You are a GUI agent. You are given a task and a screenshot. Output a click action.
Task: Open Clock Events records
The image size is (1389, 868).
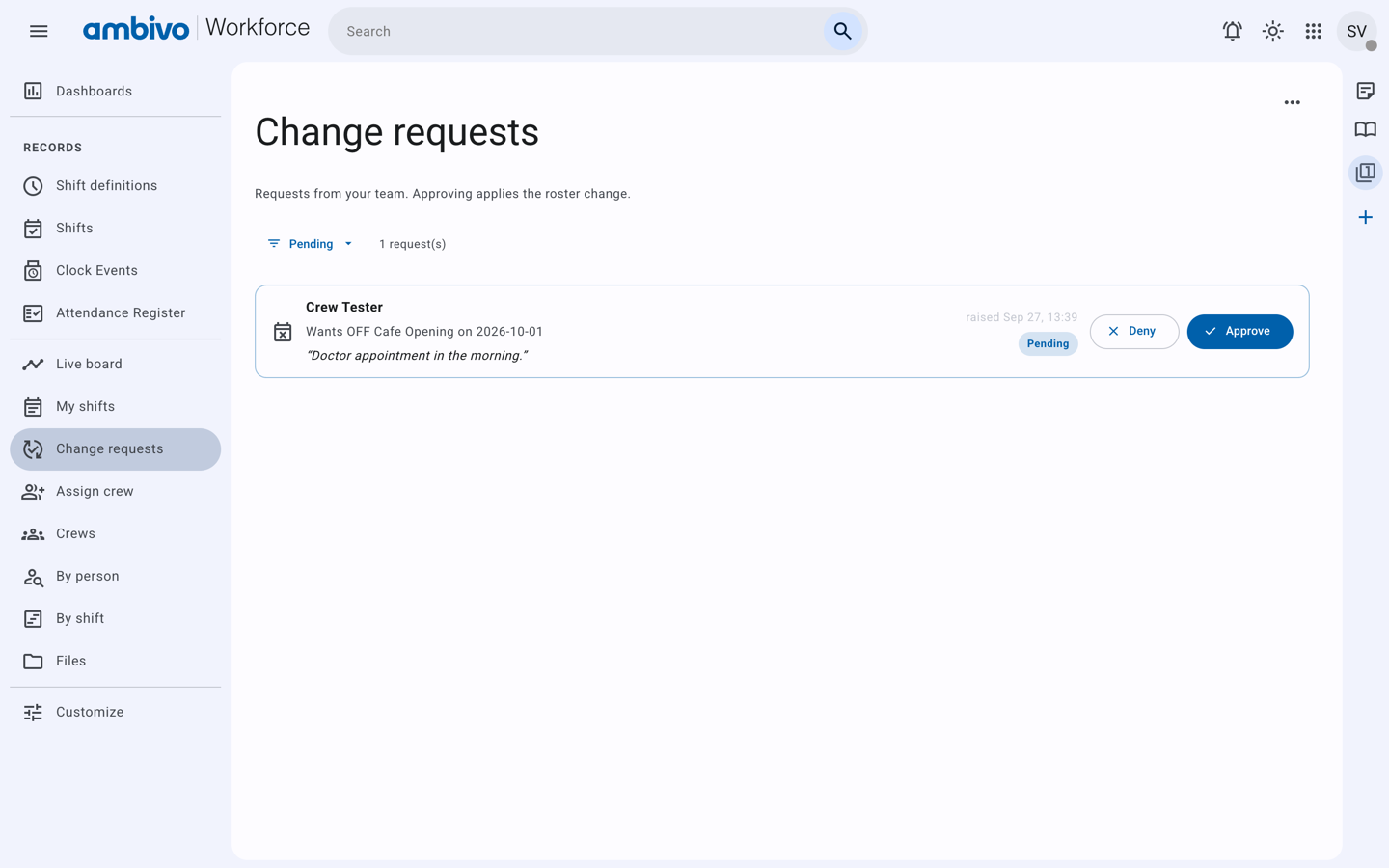click(x=115, y=270)
